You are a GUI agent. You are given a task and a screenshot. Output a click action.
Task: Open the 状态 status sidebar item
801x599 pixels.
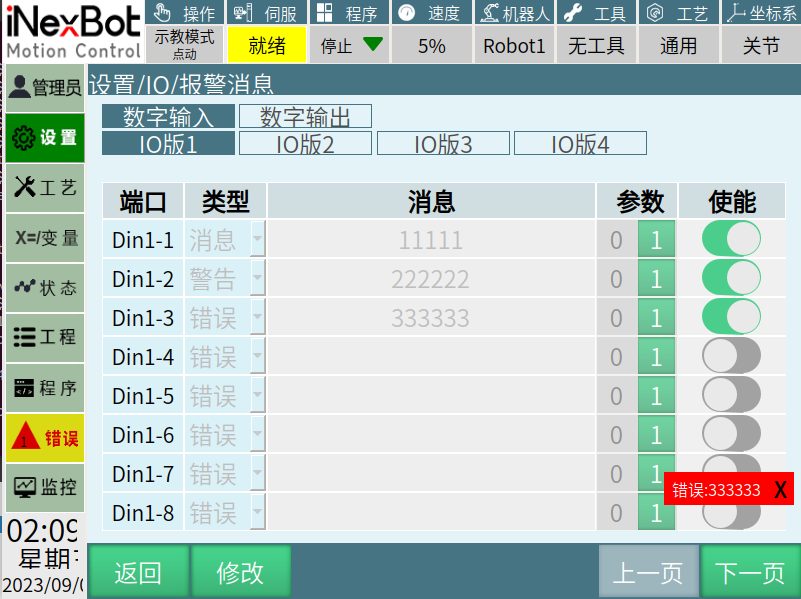pos(44,288)
